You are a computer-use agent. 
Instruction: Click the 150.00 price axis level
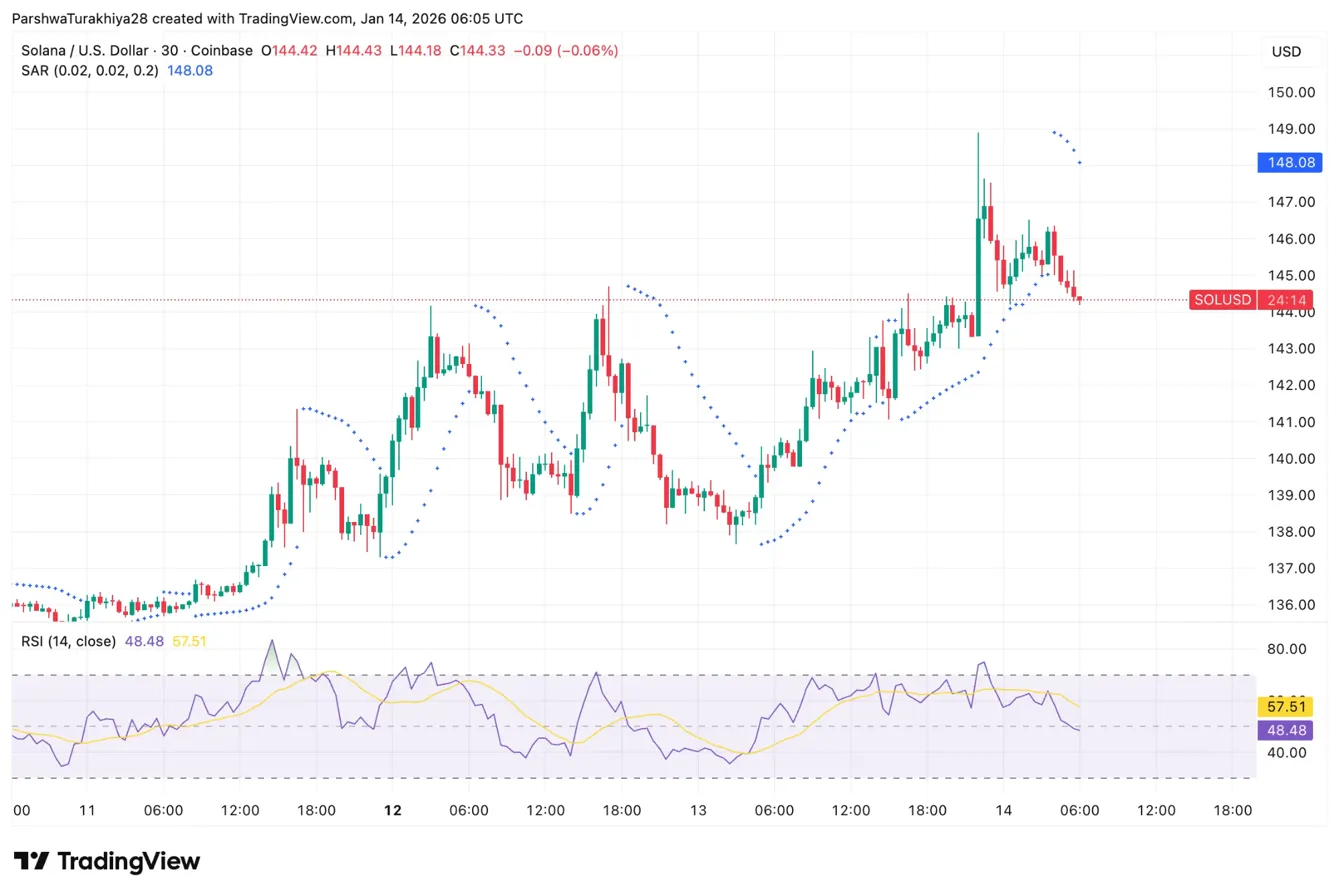[1290, 92]
